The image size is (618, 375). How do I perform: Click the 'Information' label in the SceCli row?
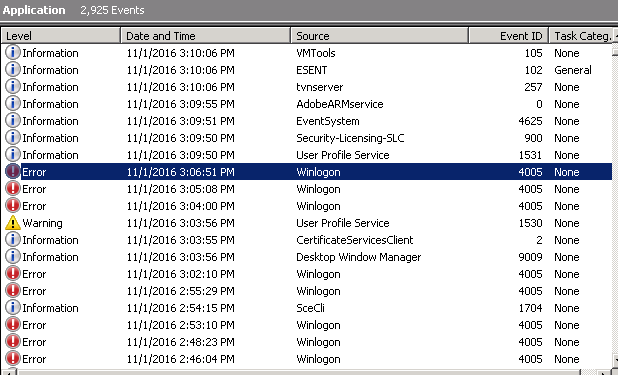tap(50, 308)
